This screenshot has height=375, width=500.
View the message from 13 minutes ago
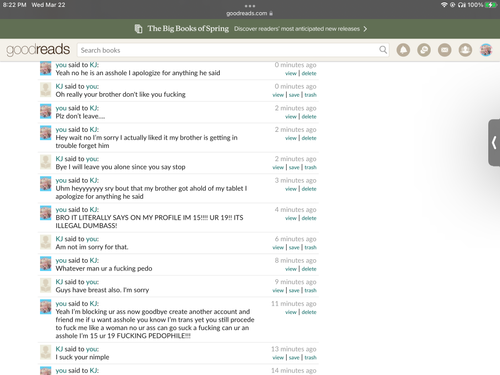[x=278, y=357]
